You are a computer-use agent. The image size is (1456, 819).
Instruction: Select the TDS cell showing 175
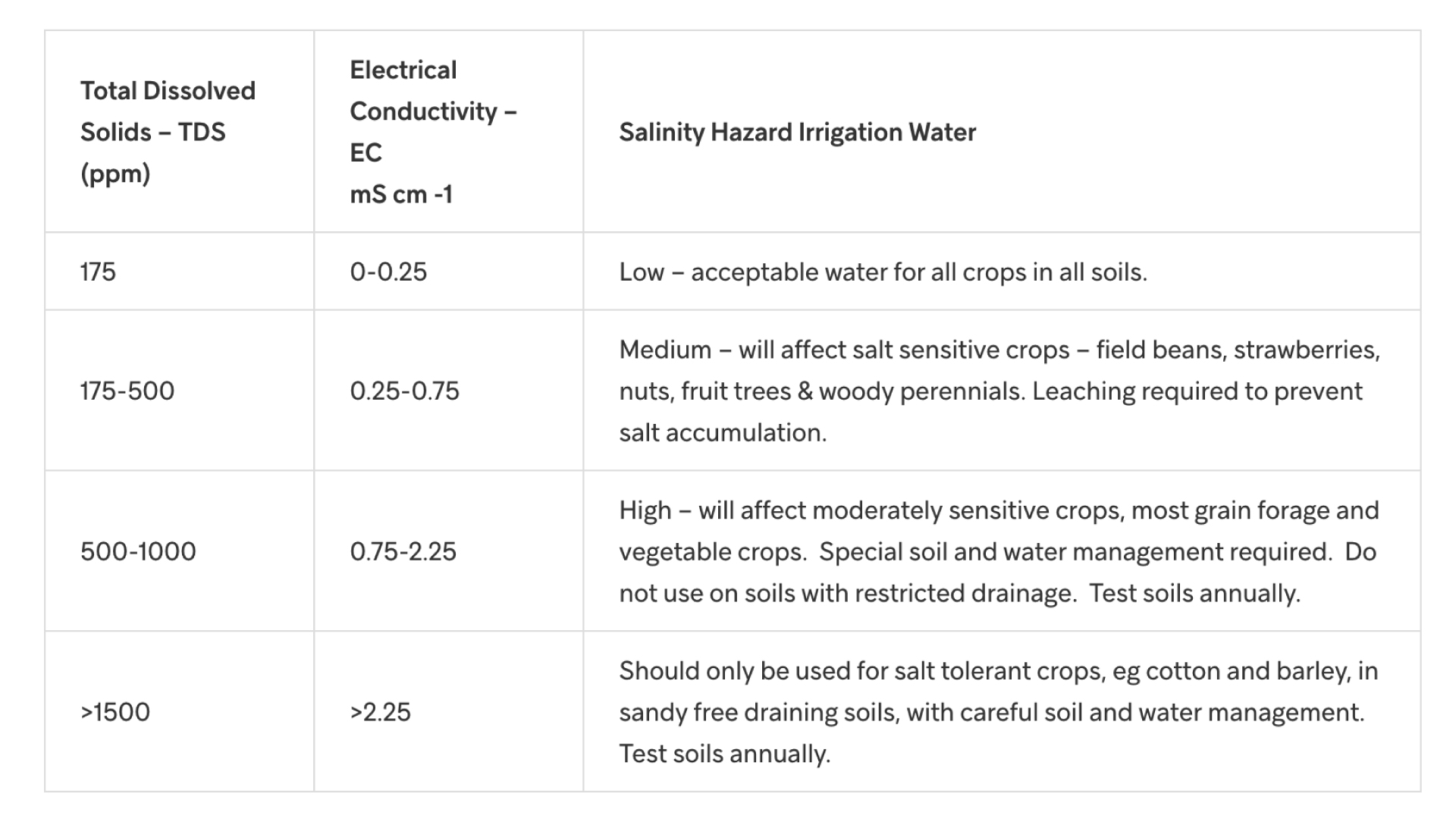(x=179, y=271)
